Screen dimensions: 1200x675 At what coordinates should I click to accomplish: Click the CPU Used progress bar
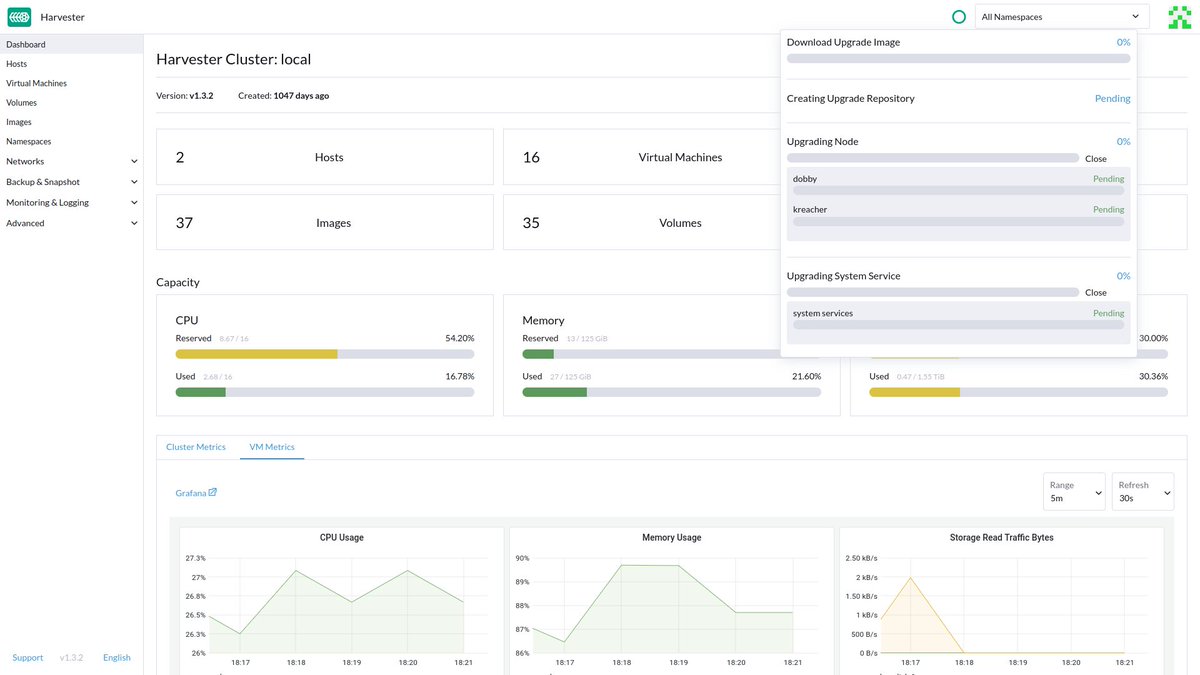tap(325, 392)
